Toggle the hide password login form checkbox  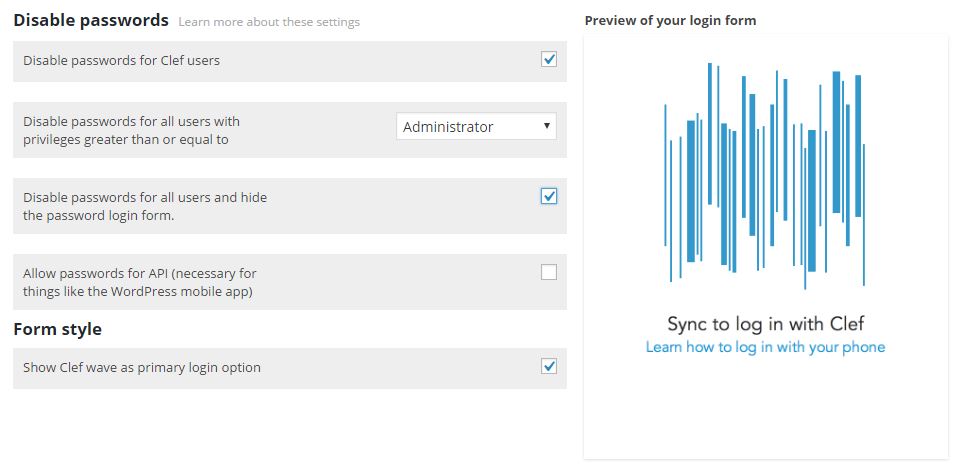click(549, 196)
